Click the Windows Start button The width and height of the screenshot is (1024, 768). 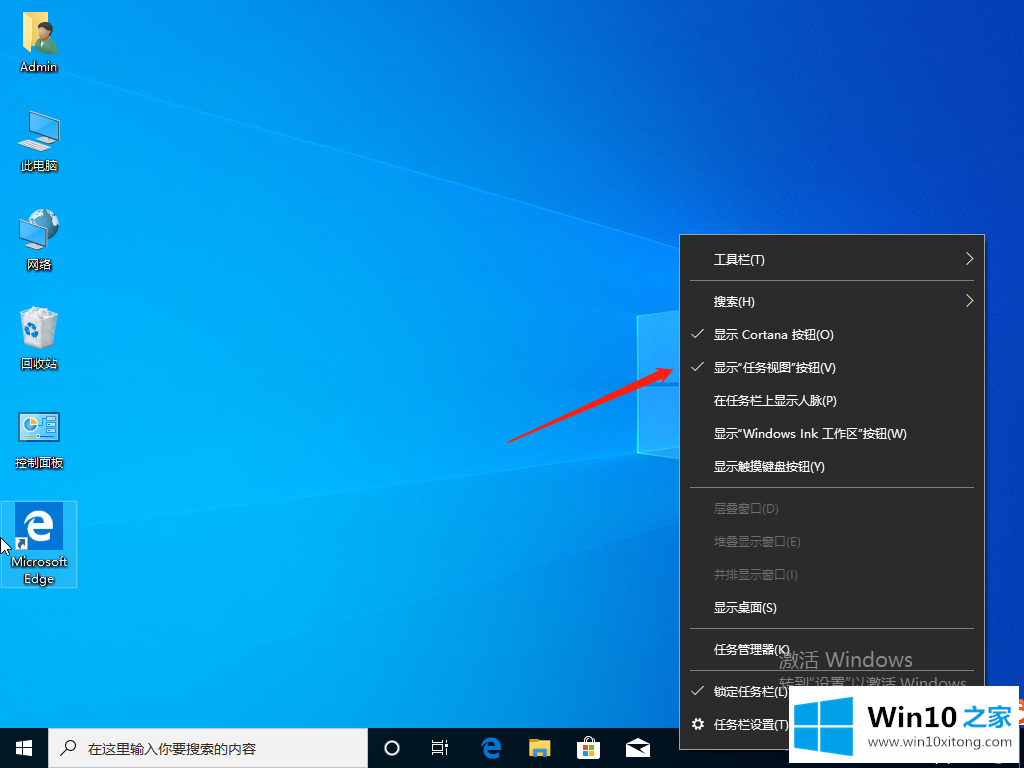(24, 748)
